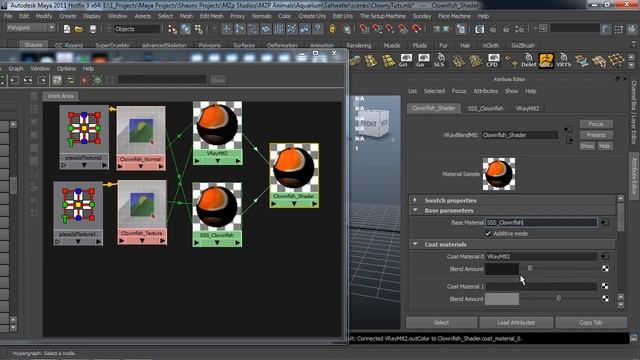This screenshot has height=360, width=640.
Task: Open the Polygons menu set dropdown
Action: pyautogui.click(x=31, y=28)
